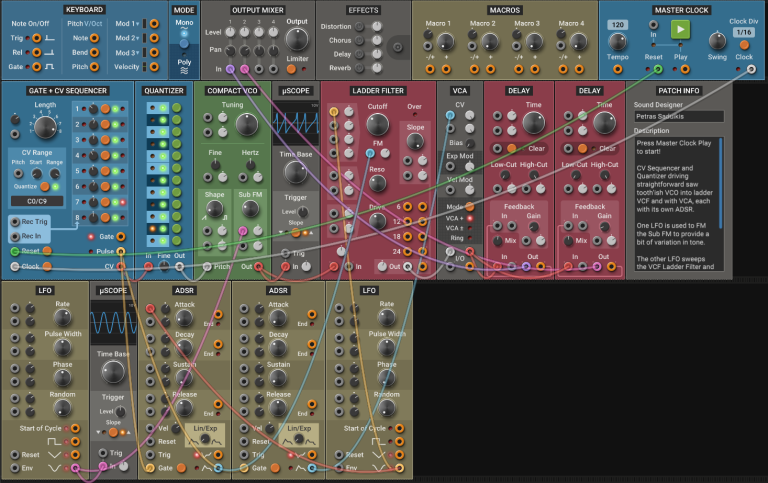The height and width of the screenshot is (483, 768).
Task: Click the Clear button on the first Delay
Action: (x=512, y=148)
